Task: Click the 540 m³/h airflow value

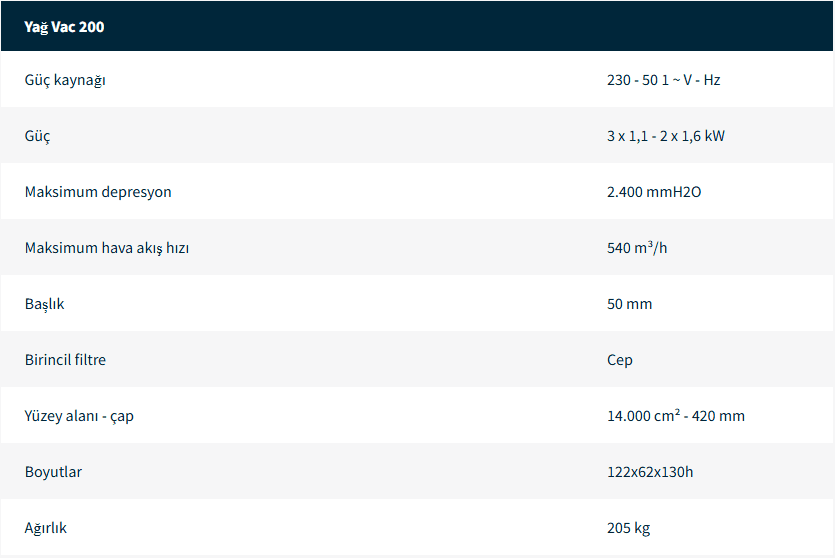Action: coord(637,248)
